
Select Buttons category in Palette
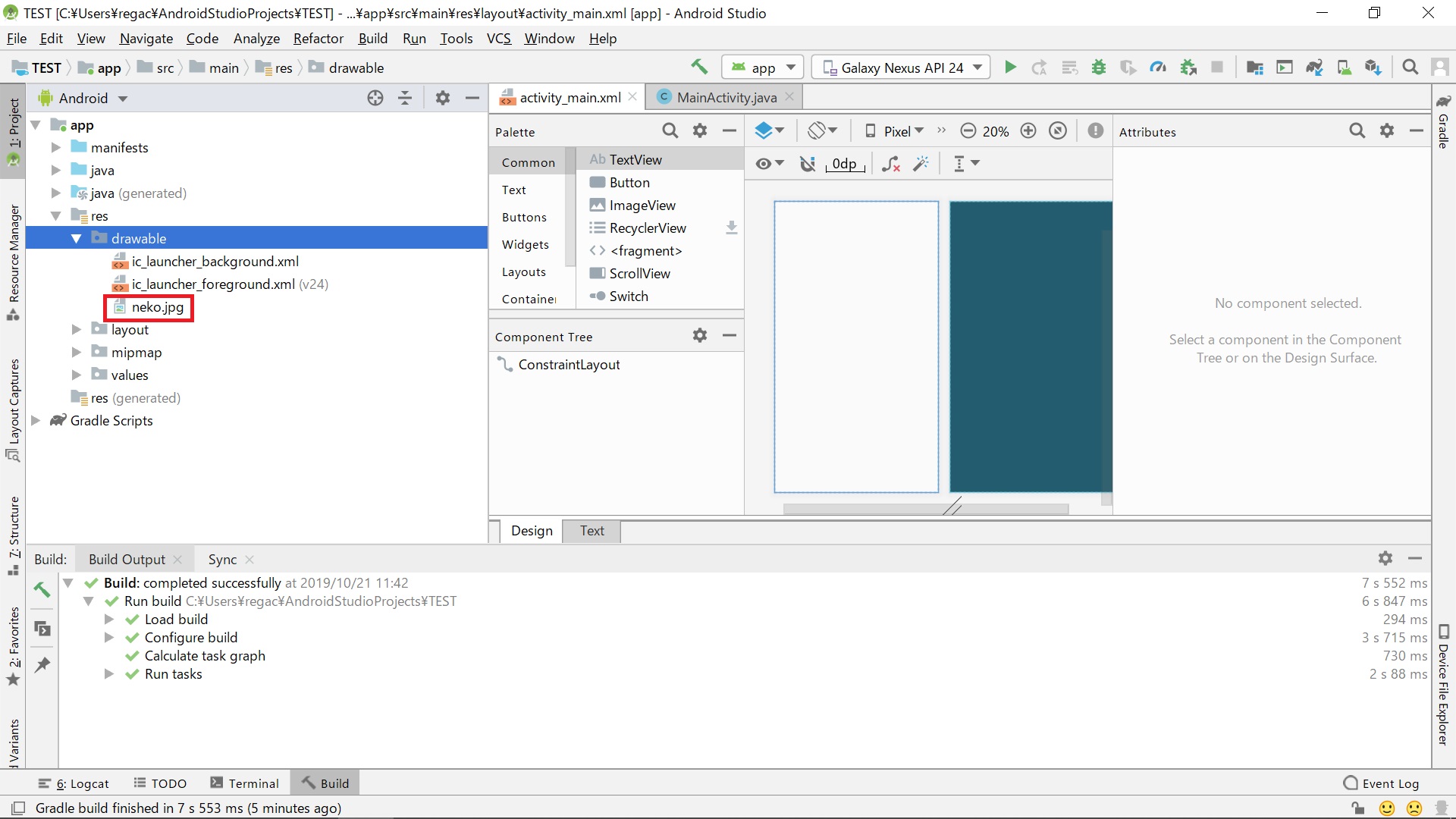coord(524,217)
